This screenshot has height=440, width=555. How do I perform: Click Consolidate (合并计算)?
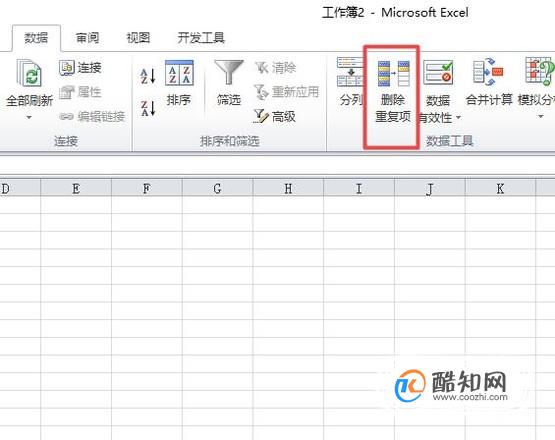[488, 82]
